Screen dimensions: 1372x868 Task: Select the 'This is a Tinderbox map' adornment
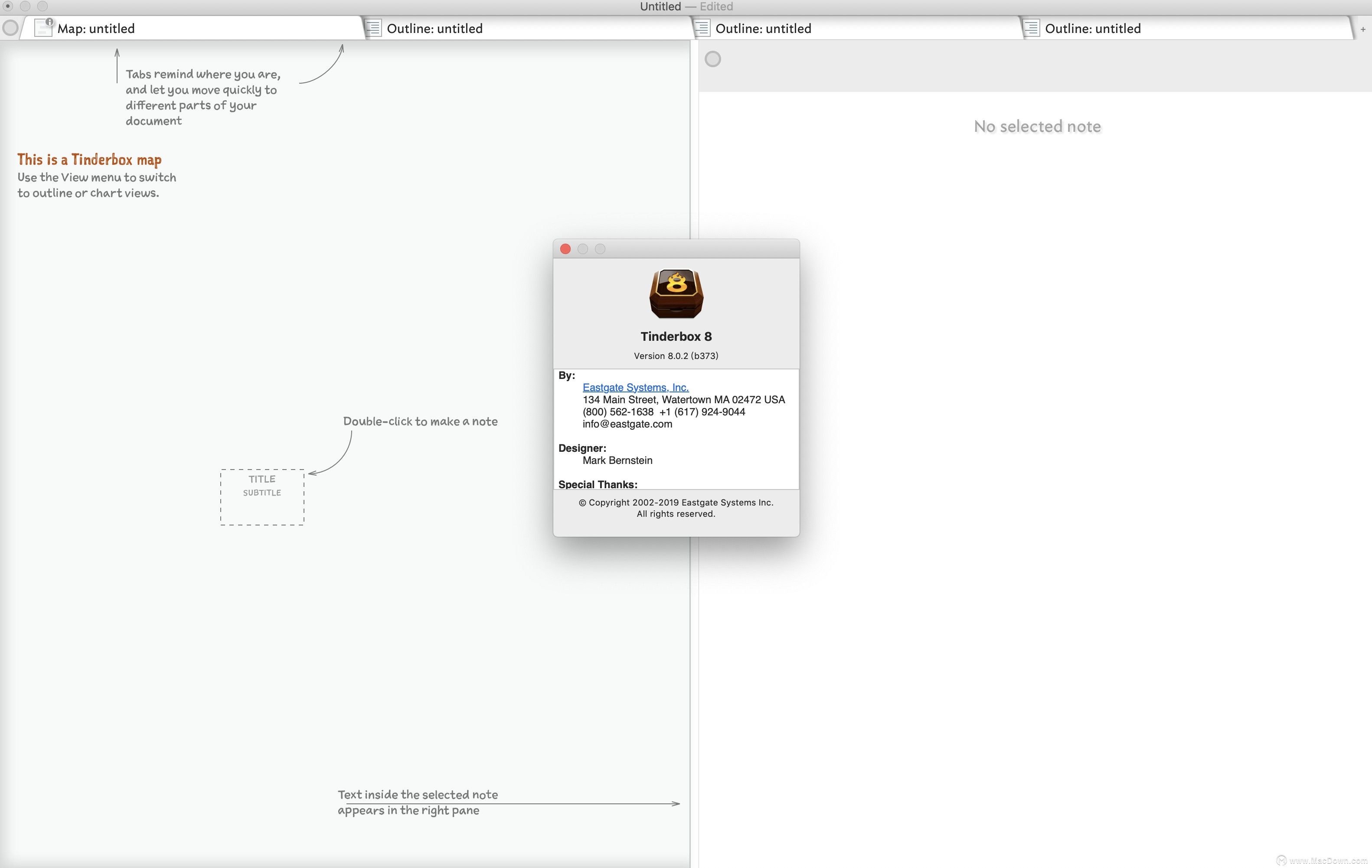coord(89,160)
